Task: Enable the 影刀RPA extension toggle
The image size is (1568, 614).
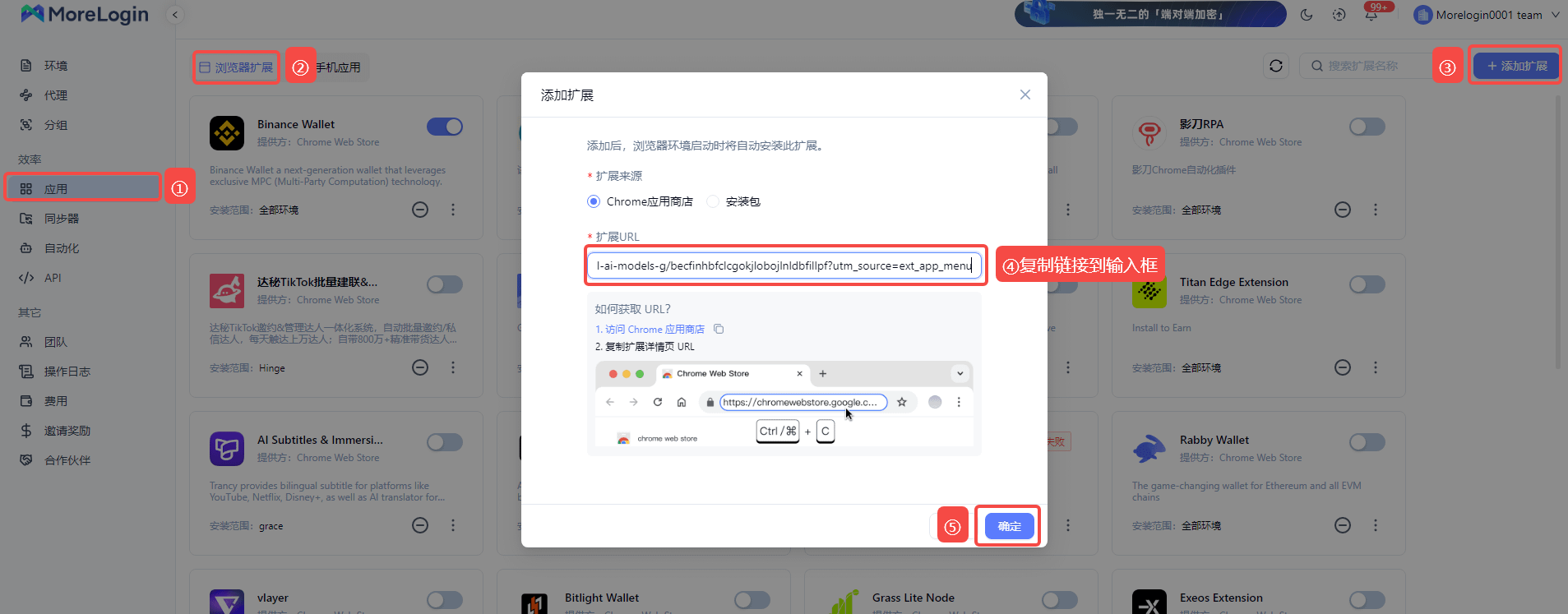Action: tap(1367, 127)
